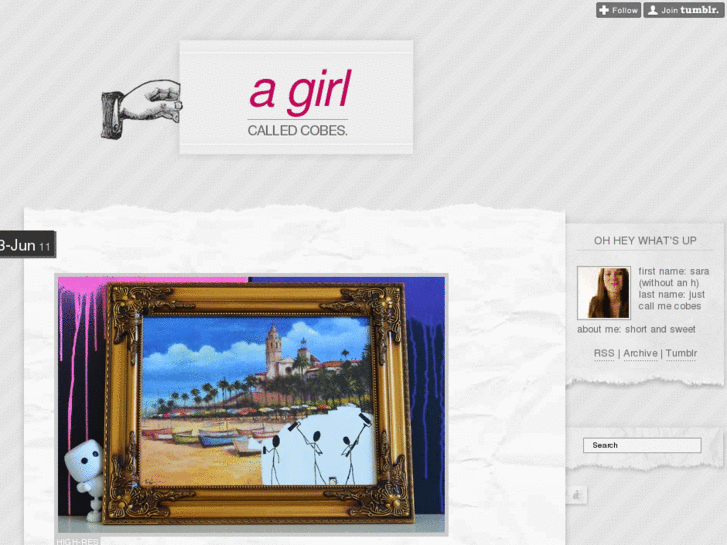Click the small 'd' icon below search

[576, 495]
